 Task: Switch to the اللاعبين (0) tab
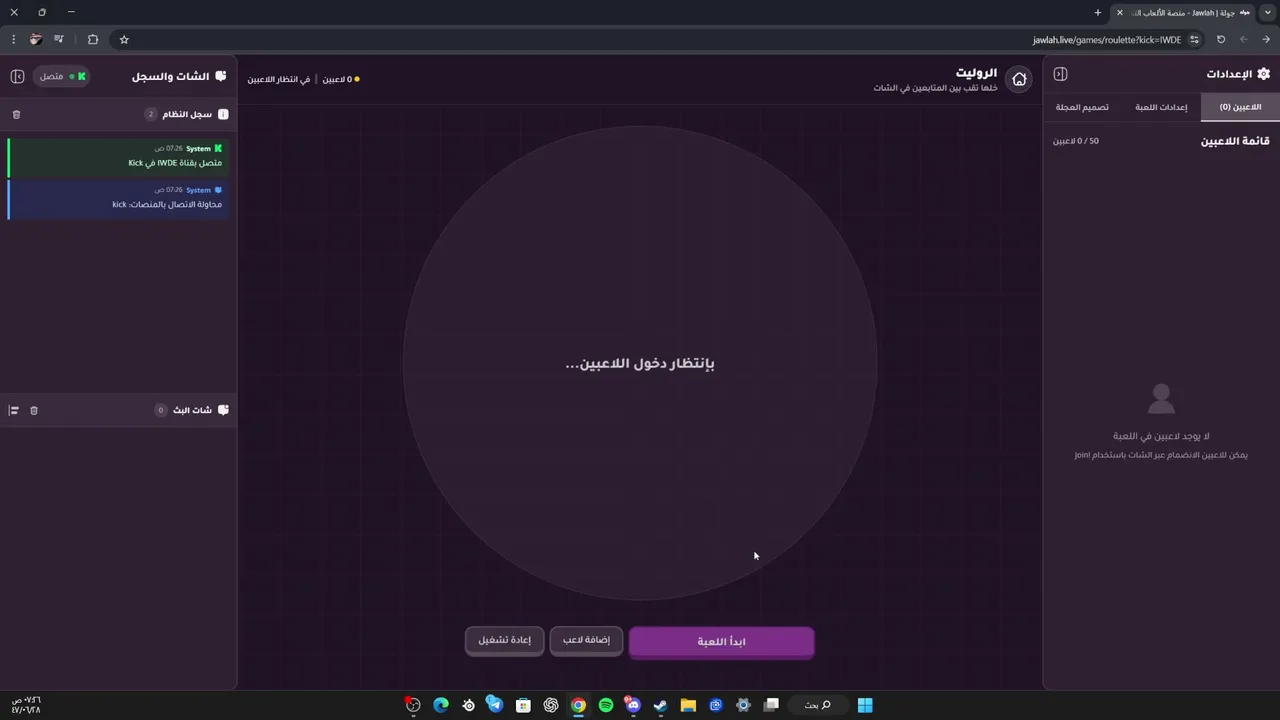tap(1240, 107)
